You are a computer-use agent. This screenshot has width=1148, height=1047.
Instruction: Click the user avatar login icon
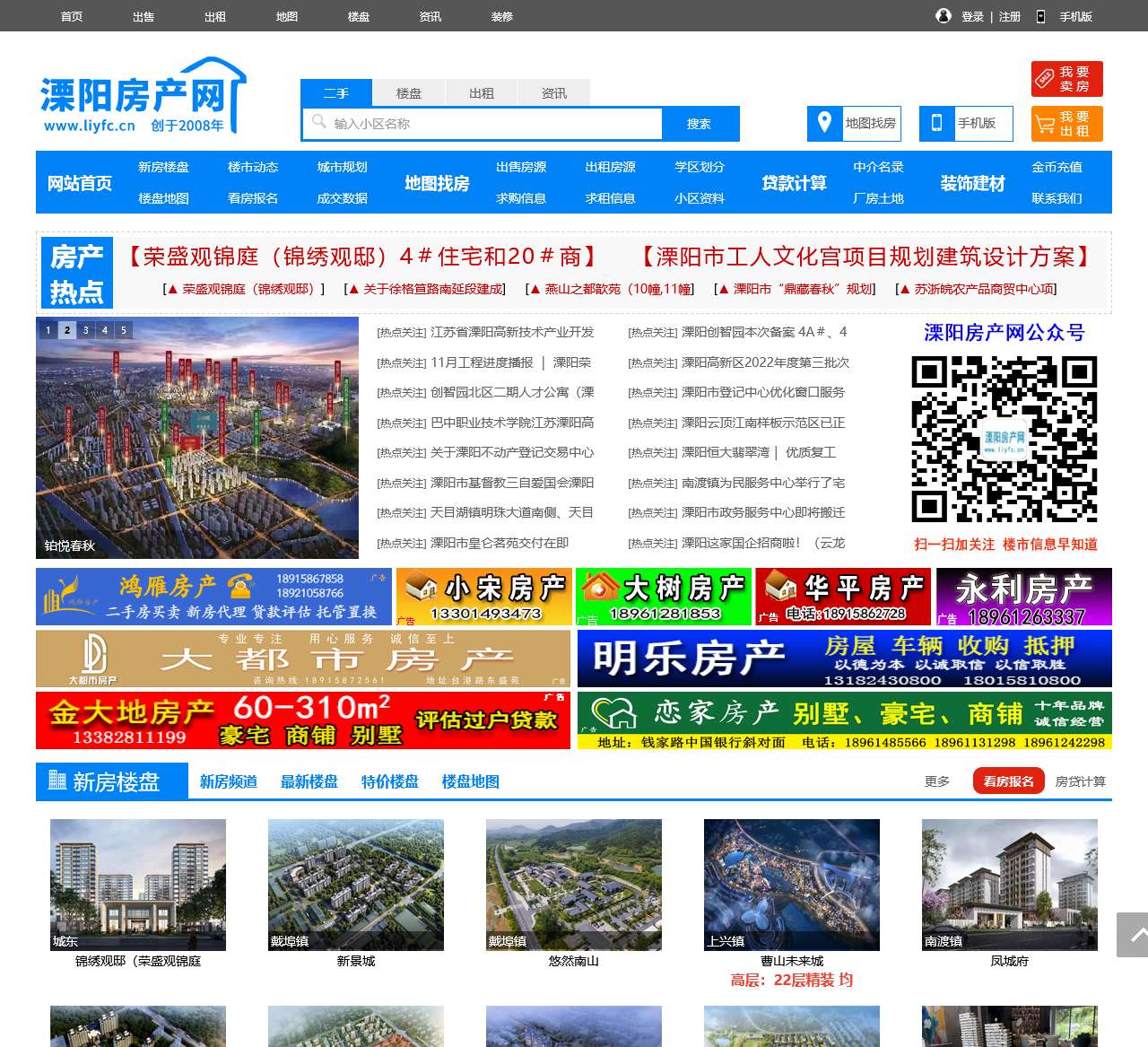[x=944, y=16]
